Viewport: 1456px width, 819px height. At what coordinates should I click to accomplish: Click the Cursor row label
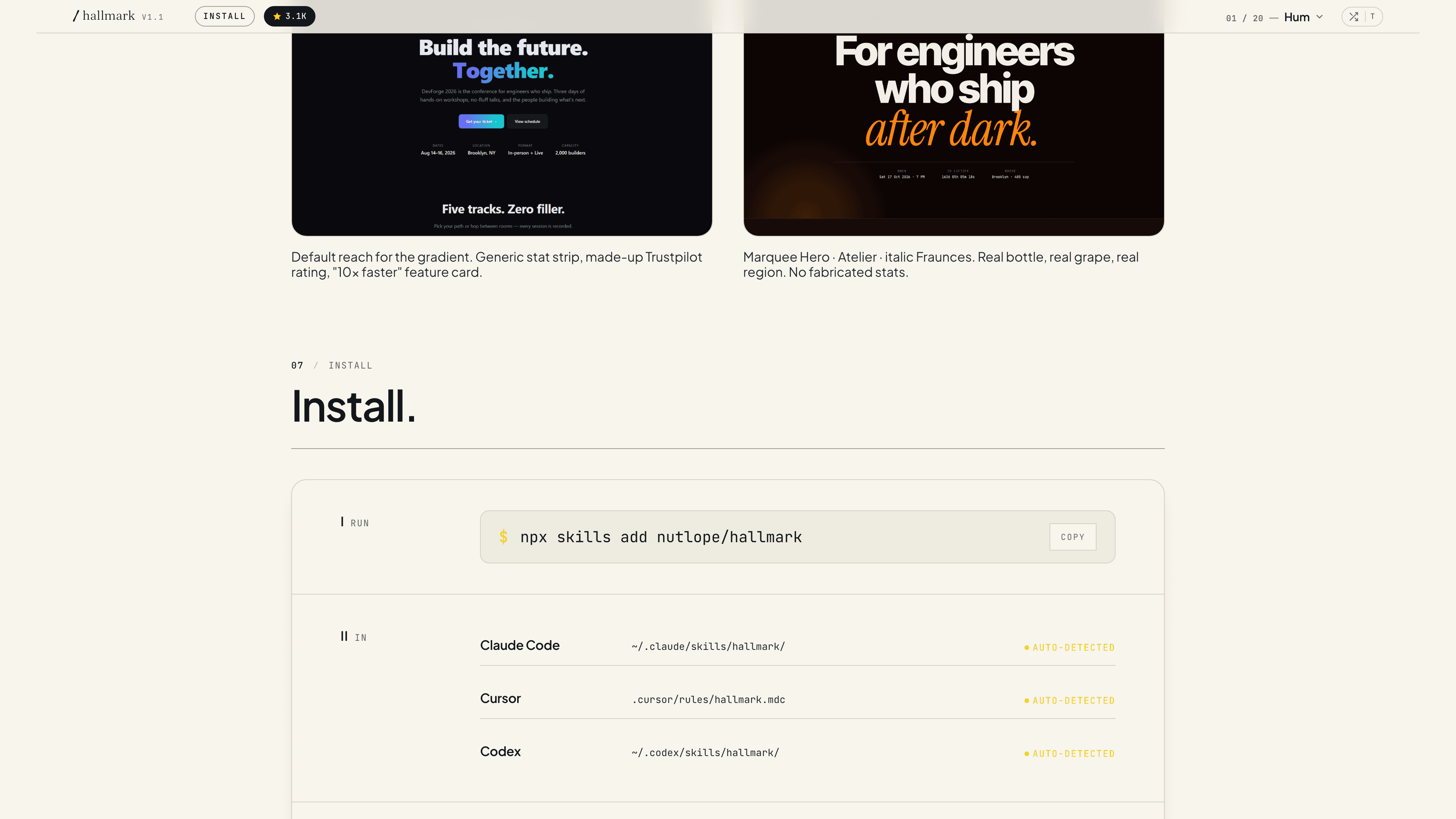coord(500,698)
